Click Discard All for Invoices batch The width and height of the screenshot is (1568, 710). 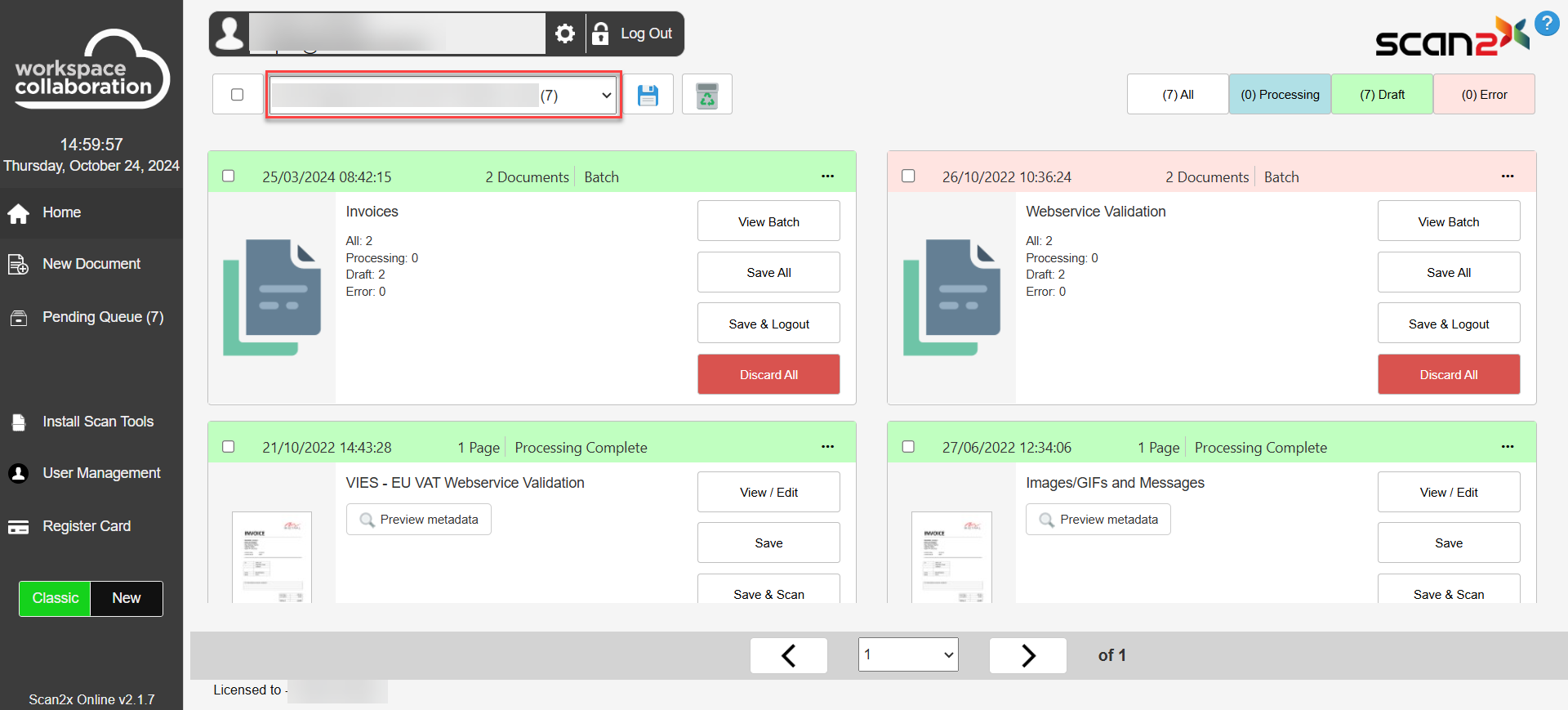768,374
